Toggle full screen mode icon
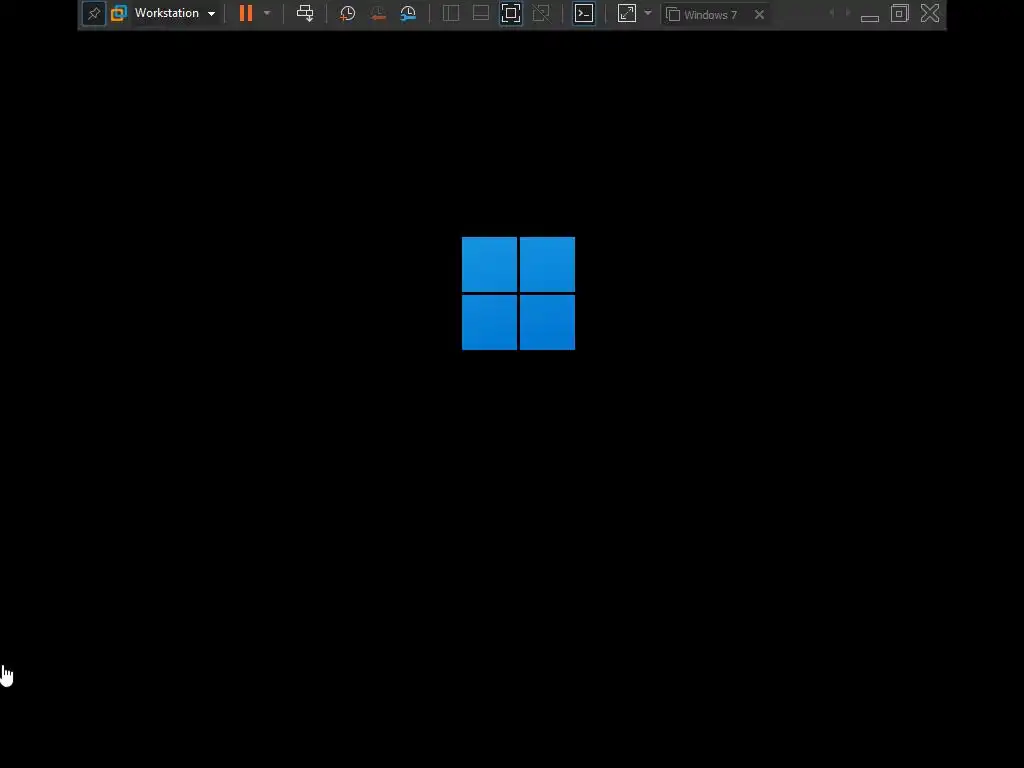Image resolution: width=1024 pixels, height=768 pixels. point(511,13)
